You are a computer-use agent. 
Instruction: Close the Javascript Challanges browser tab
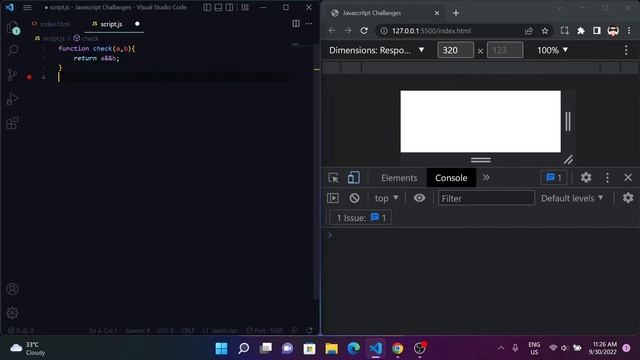[437, 13]
